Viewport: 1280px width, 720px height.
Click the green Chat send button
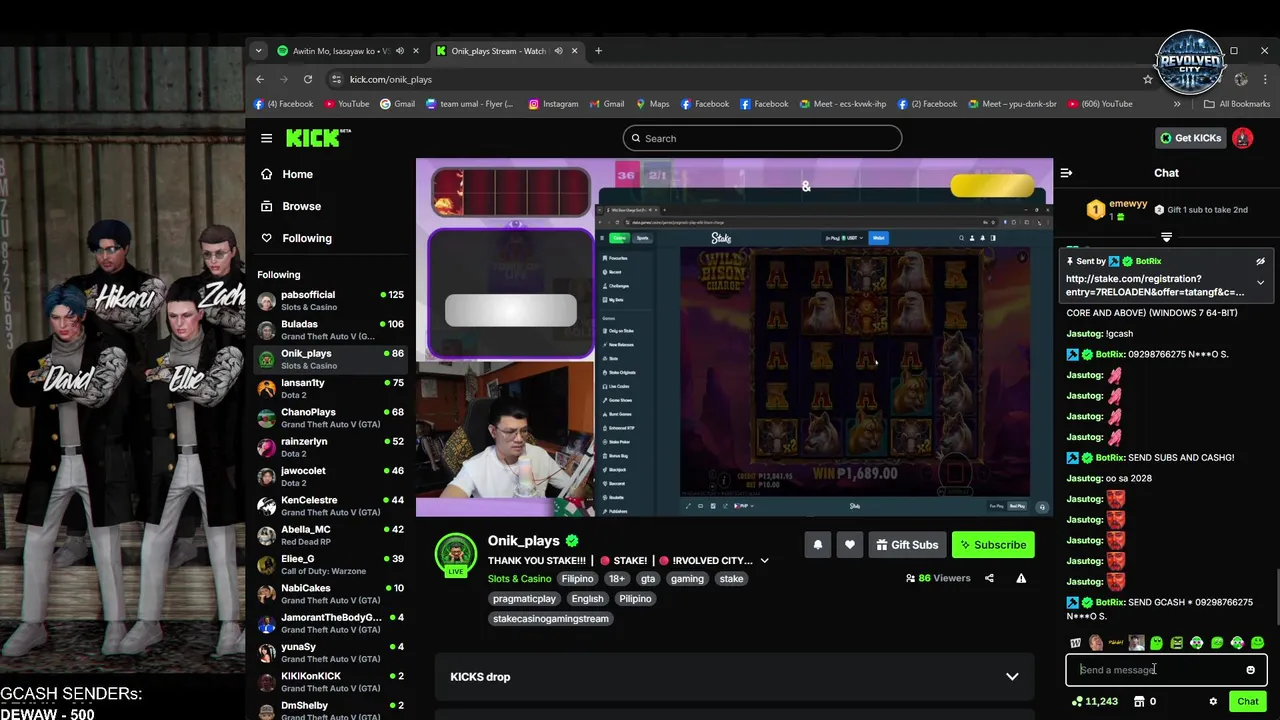click(1247, 702)
